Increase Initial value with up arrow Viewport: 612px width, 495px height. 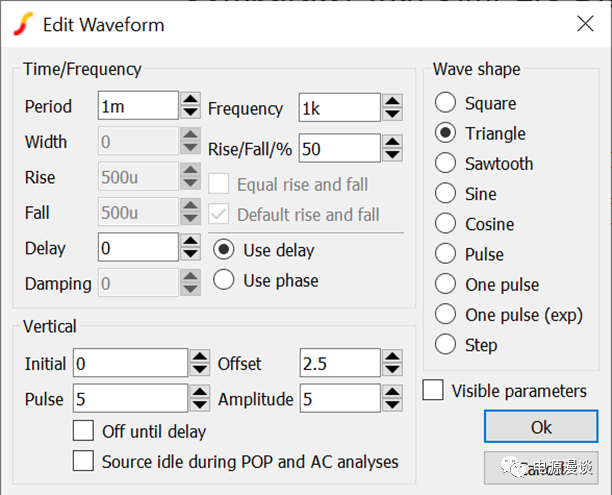click(x=200, y=357)
